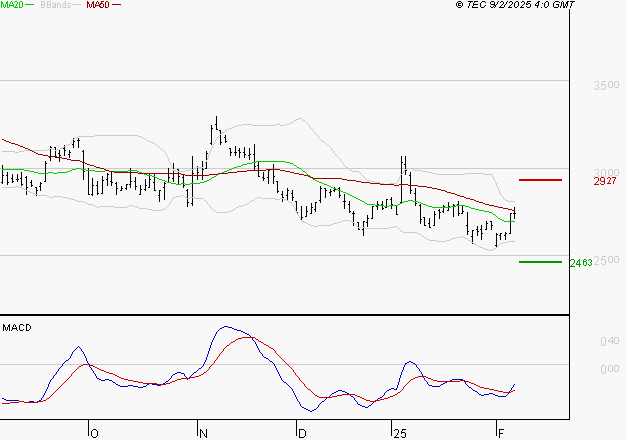Viewport: 627px width, 440px height.
Task: Click the red 2927 resistance value
Action: click(x=605, y=182)
